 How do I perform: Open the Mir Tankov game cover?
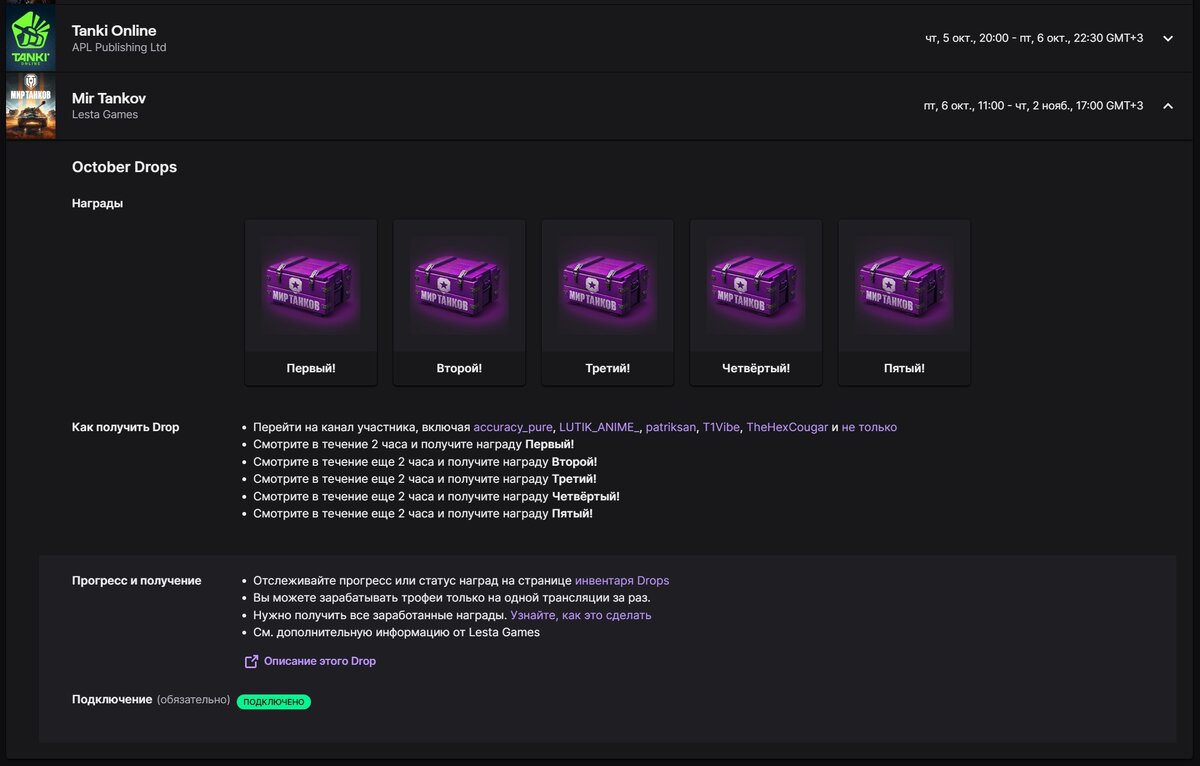click(31, 106)
